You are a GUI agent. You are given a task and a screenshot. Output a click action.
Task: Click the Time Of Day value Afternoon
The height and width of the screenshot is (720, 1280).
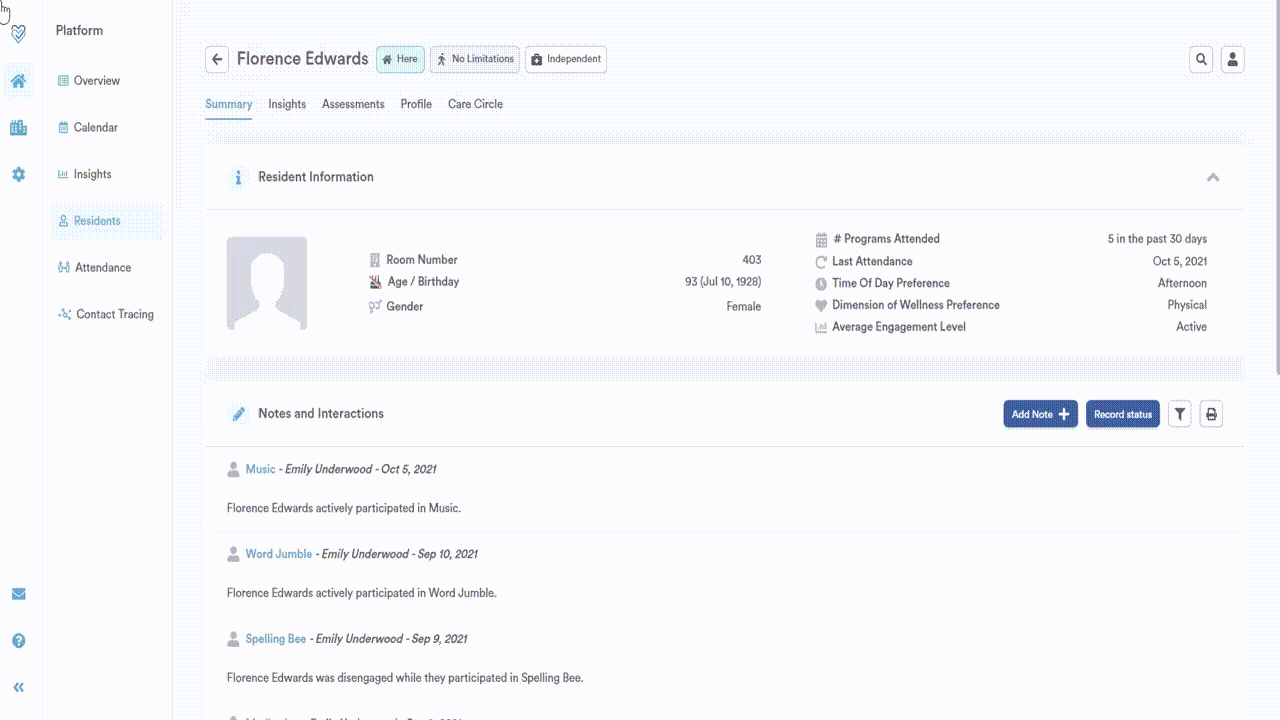tap(1182, 283)
